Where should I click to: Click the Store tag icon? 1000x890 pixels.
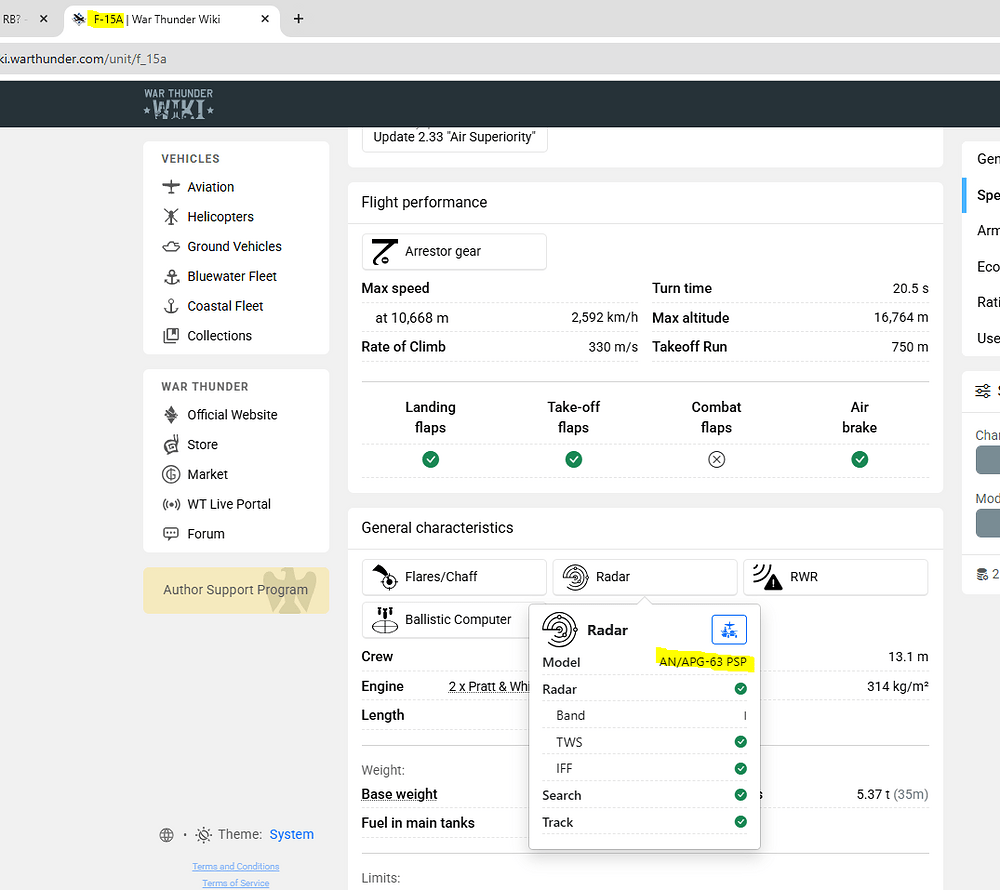pyautogui.click(x=171, y=445)
